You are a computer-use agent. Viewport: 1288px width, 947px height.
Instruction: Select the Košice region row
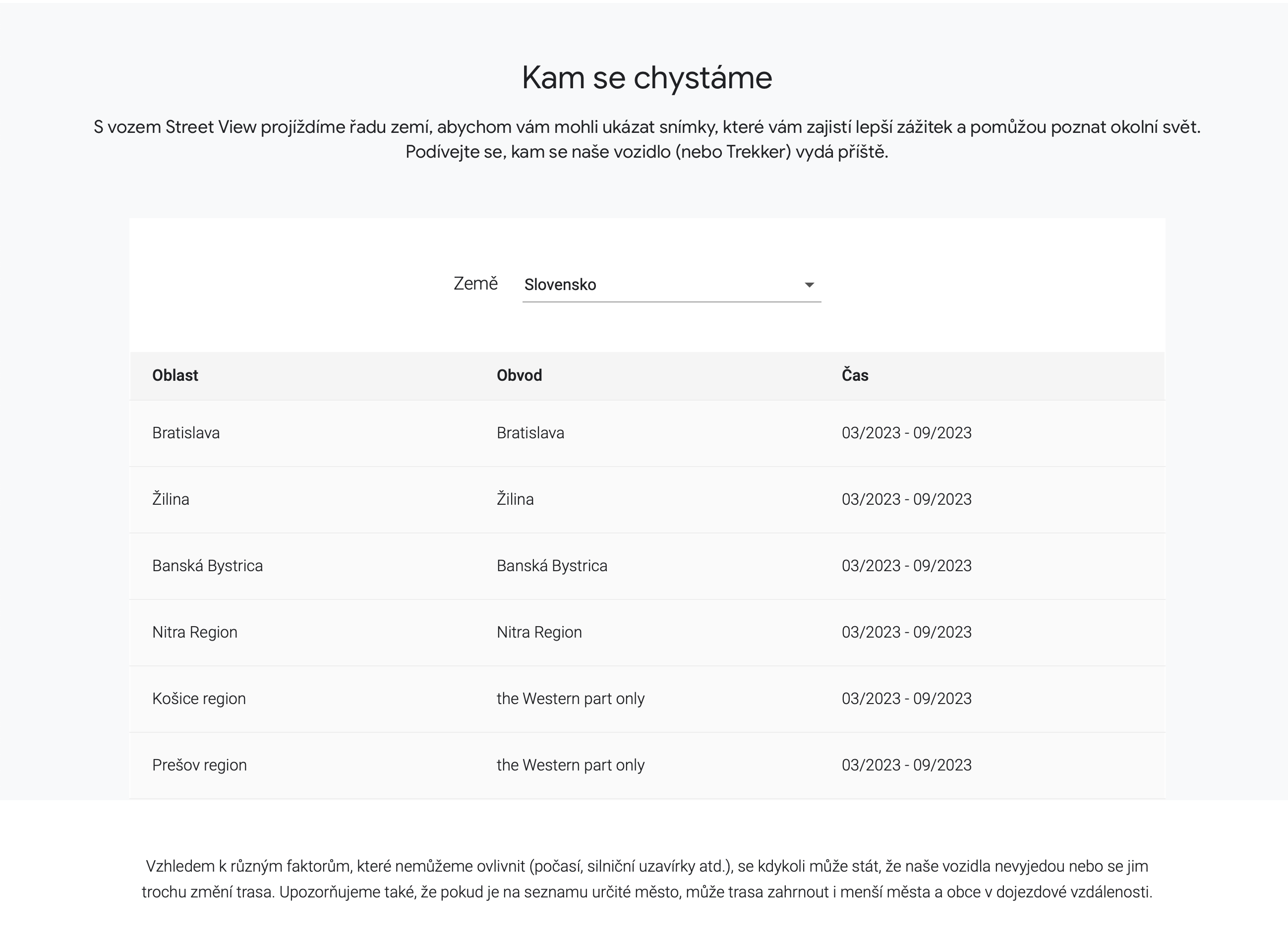point(199,699)
